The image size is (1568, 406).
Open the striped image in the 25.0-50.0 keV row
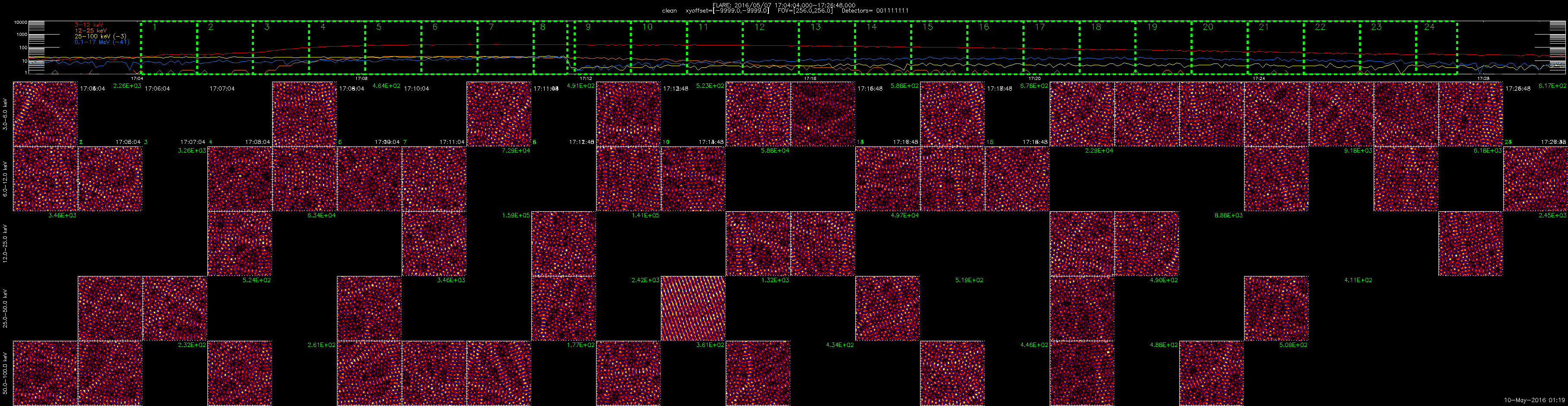pyautogui.click(x=693, y=308)
